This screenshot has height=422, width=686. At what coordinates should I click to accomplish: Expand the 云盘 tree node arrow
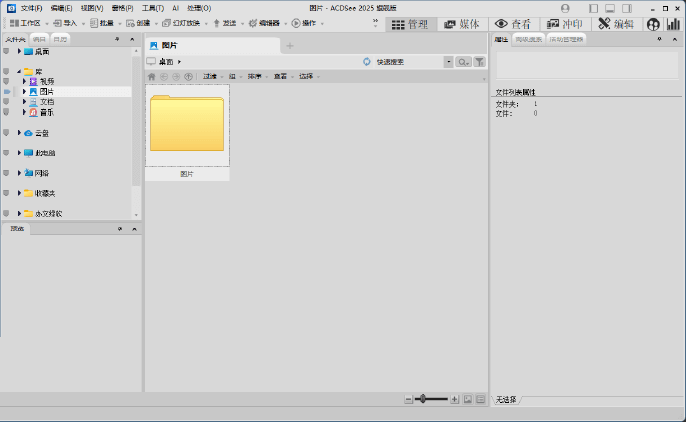click(x=19, y=133)
